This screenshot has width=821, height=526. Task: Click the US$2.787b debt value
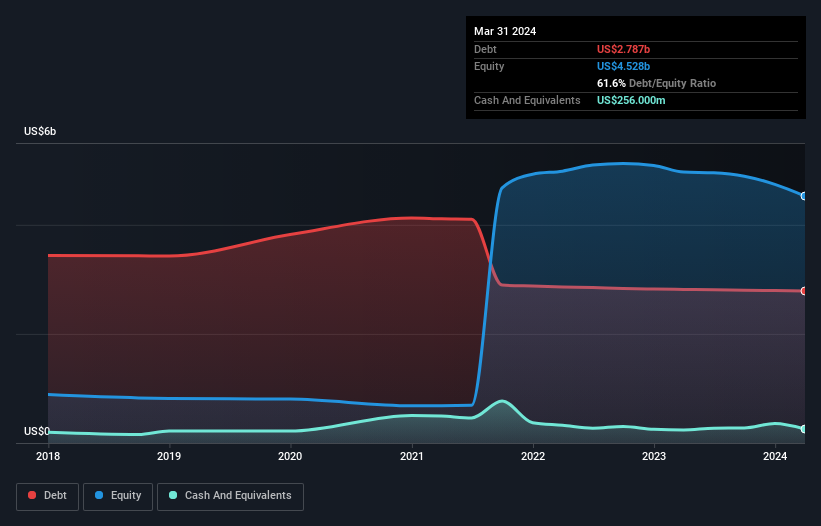[x=623, y=49]
